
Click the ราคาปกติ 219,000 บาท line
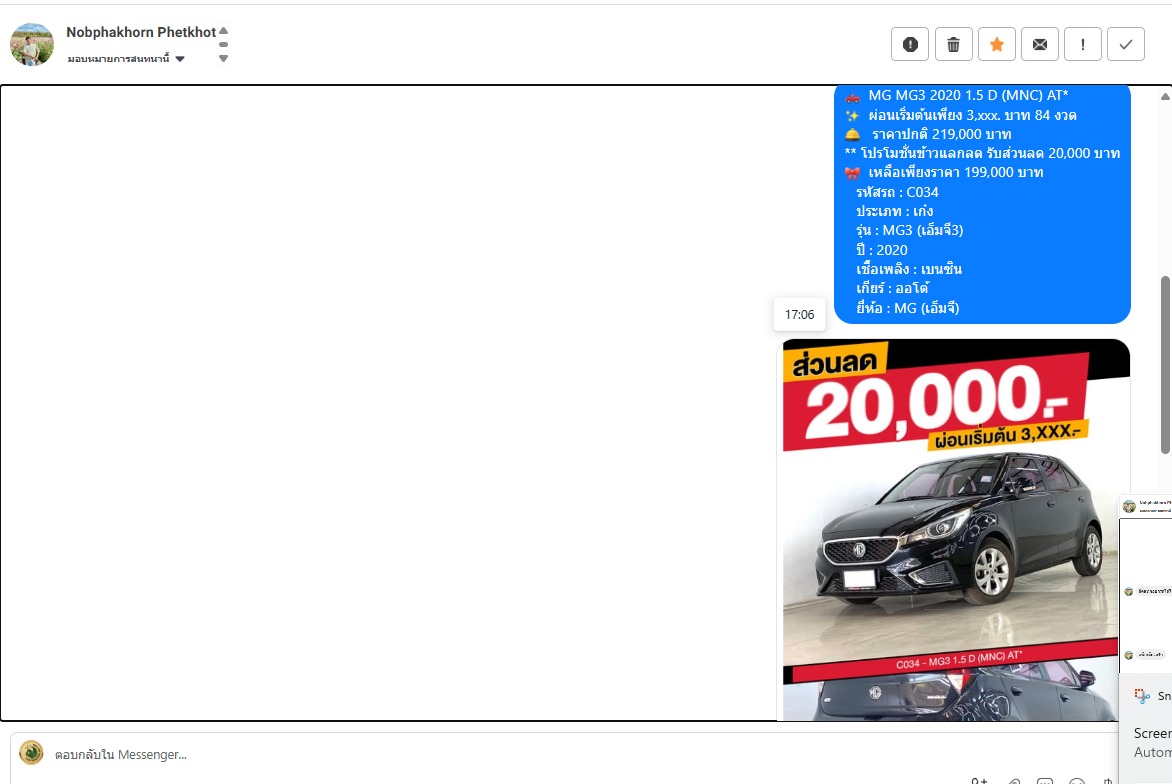[x=928, y=135]
